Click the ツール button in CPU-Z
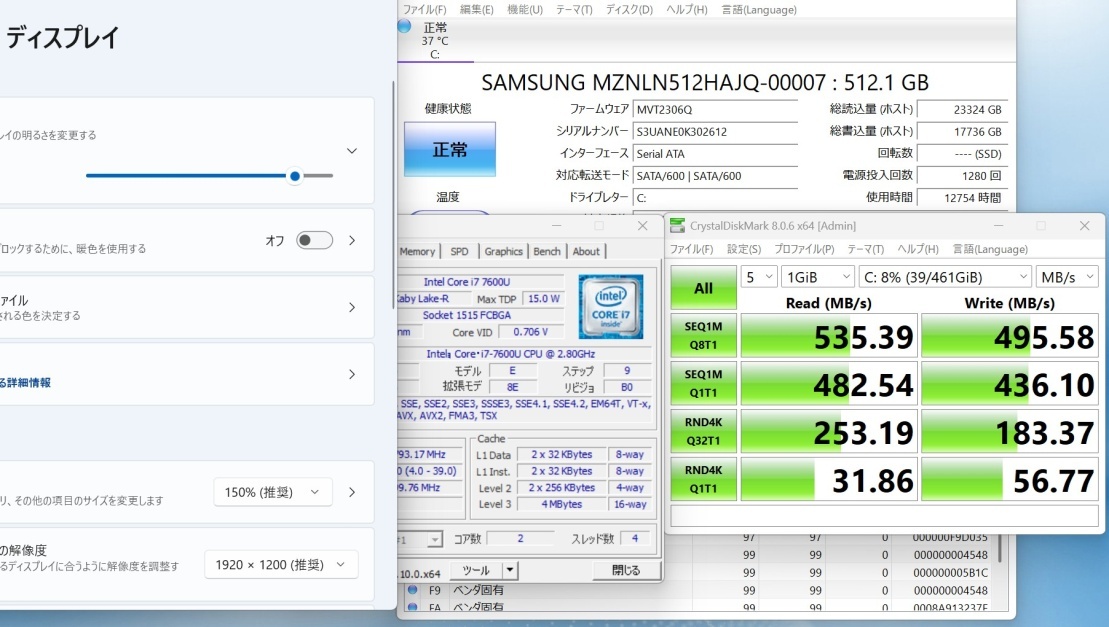1109x627 pixels. coord(477,570)
